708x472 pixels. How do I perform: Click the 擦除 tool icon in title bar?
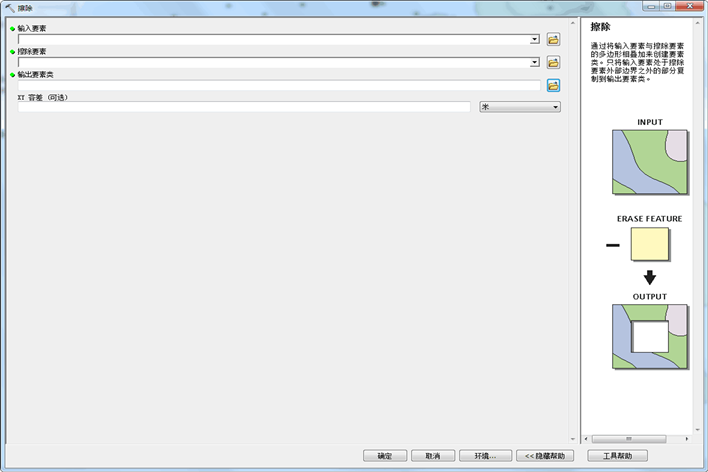pyautogui.click(x=9, y=8)
